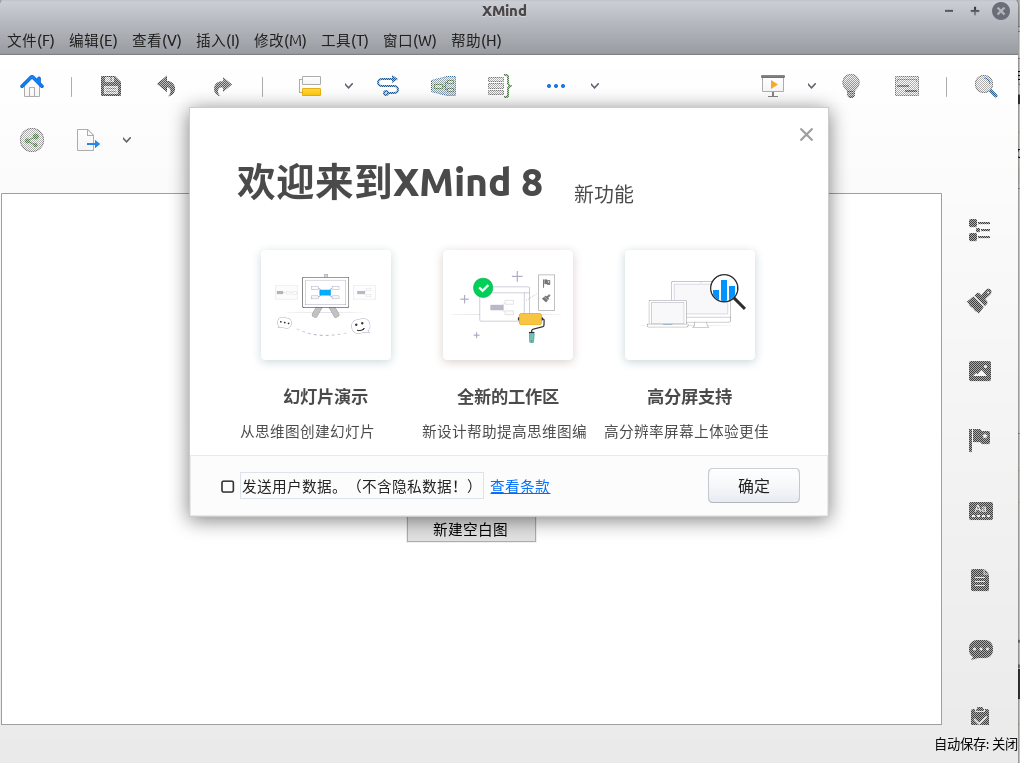
Task: Open the Themes panel icon
Action: pos(980,511)
